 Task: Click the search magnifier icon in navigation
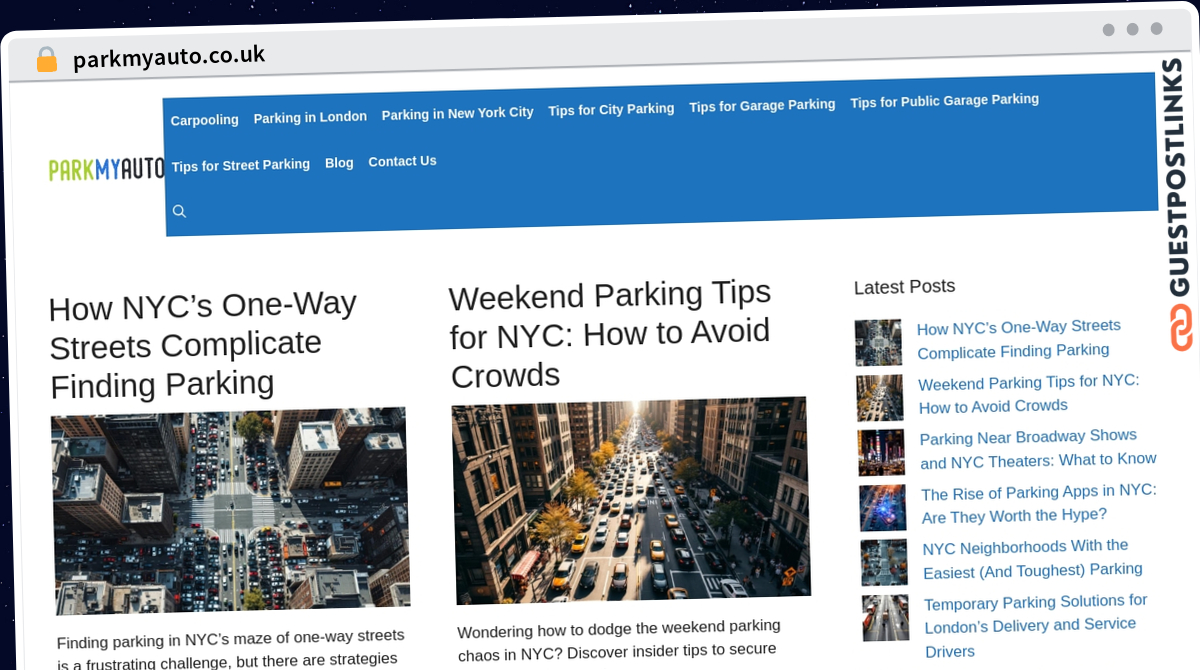180,211
